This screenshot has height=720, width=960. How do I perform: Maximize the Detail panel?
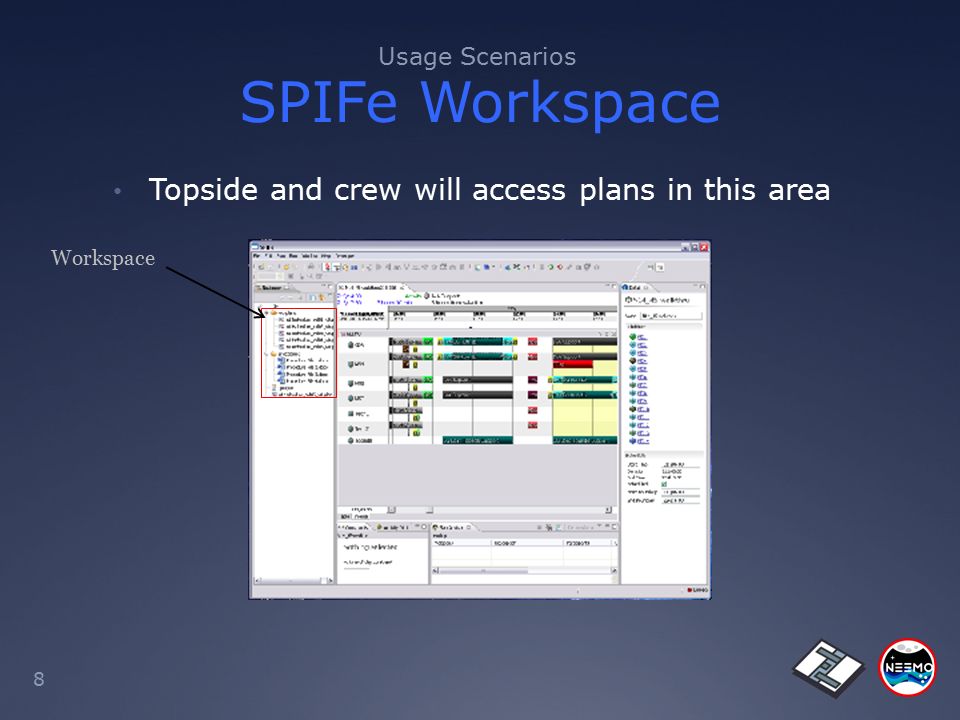[x=703, y=287]
